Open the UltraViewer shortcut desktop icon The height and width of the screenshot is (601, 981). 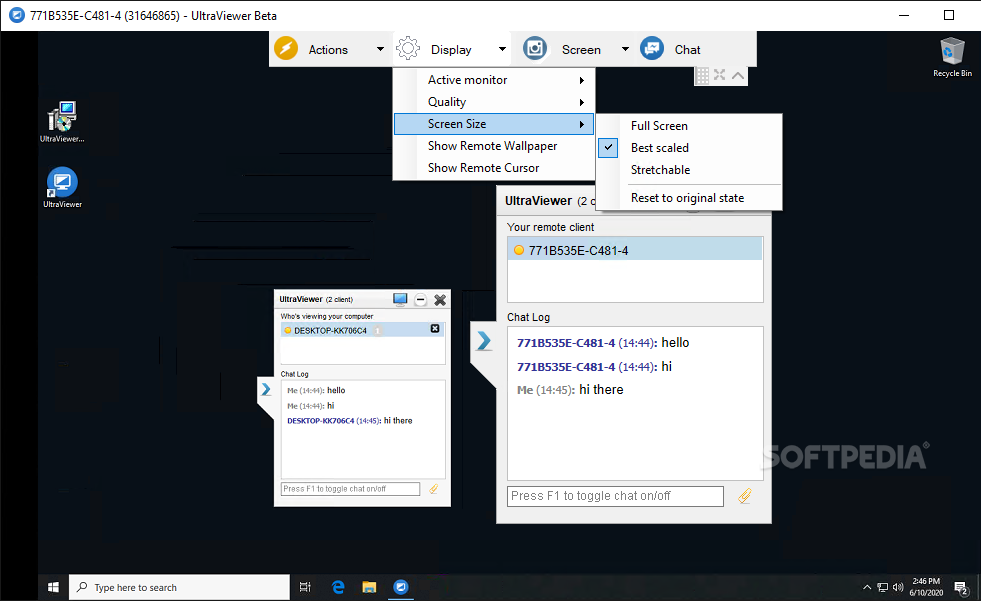62,188
